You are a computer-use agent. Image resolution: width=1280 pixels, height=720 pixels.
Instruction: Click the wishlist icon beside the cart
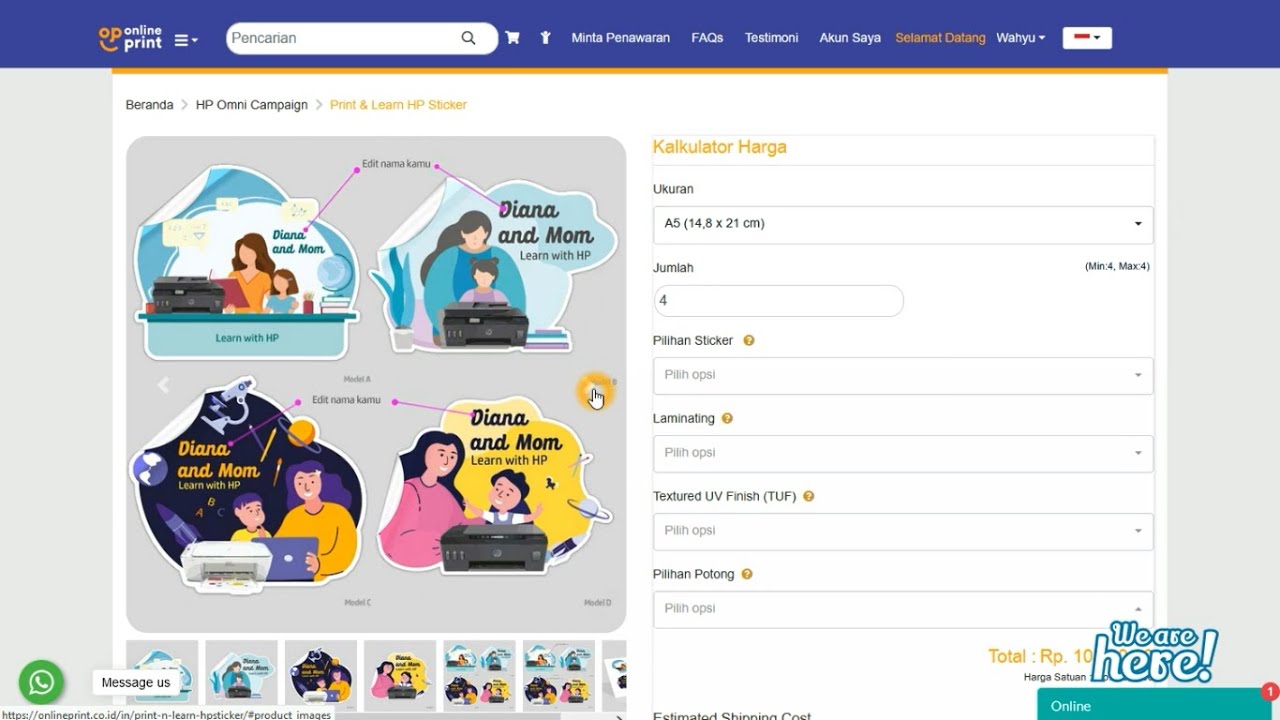545,38
